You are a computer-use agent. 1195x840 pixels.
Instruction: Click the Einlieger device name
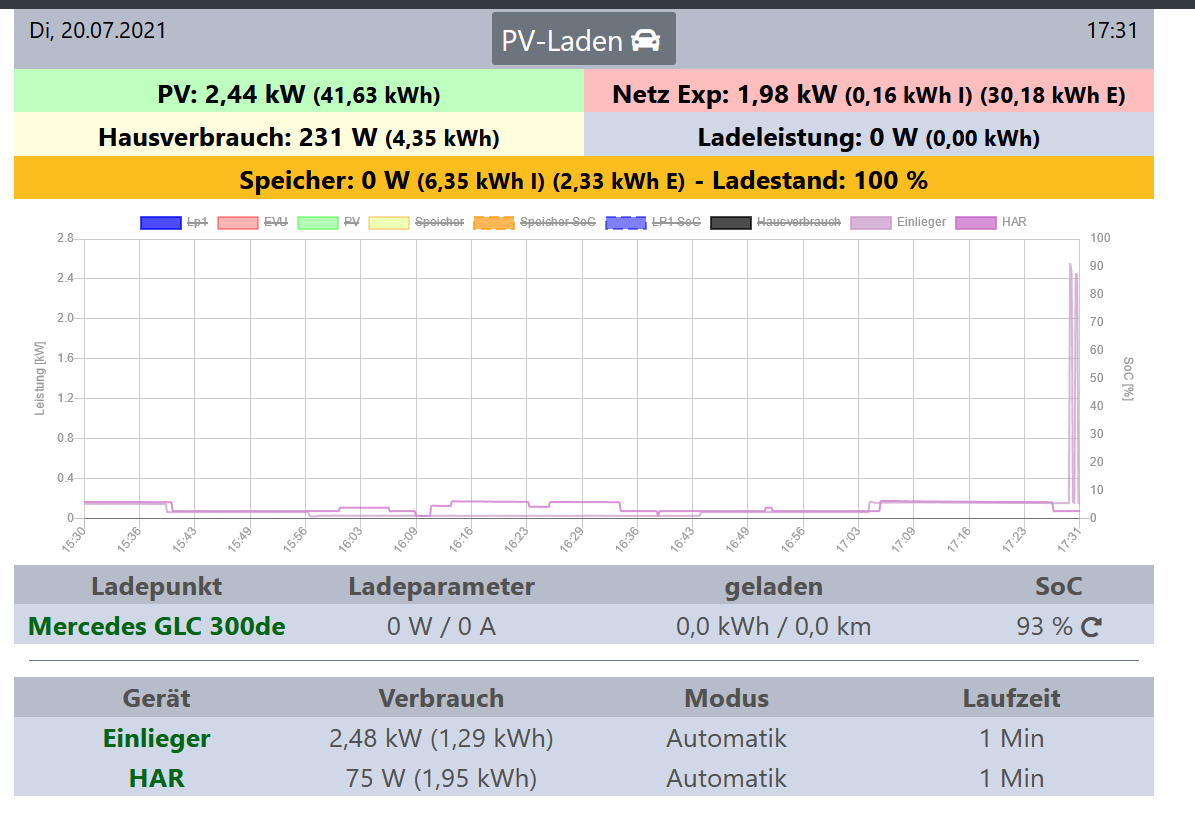pos(157,739)
